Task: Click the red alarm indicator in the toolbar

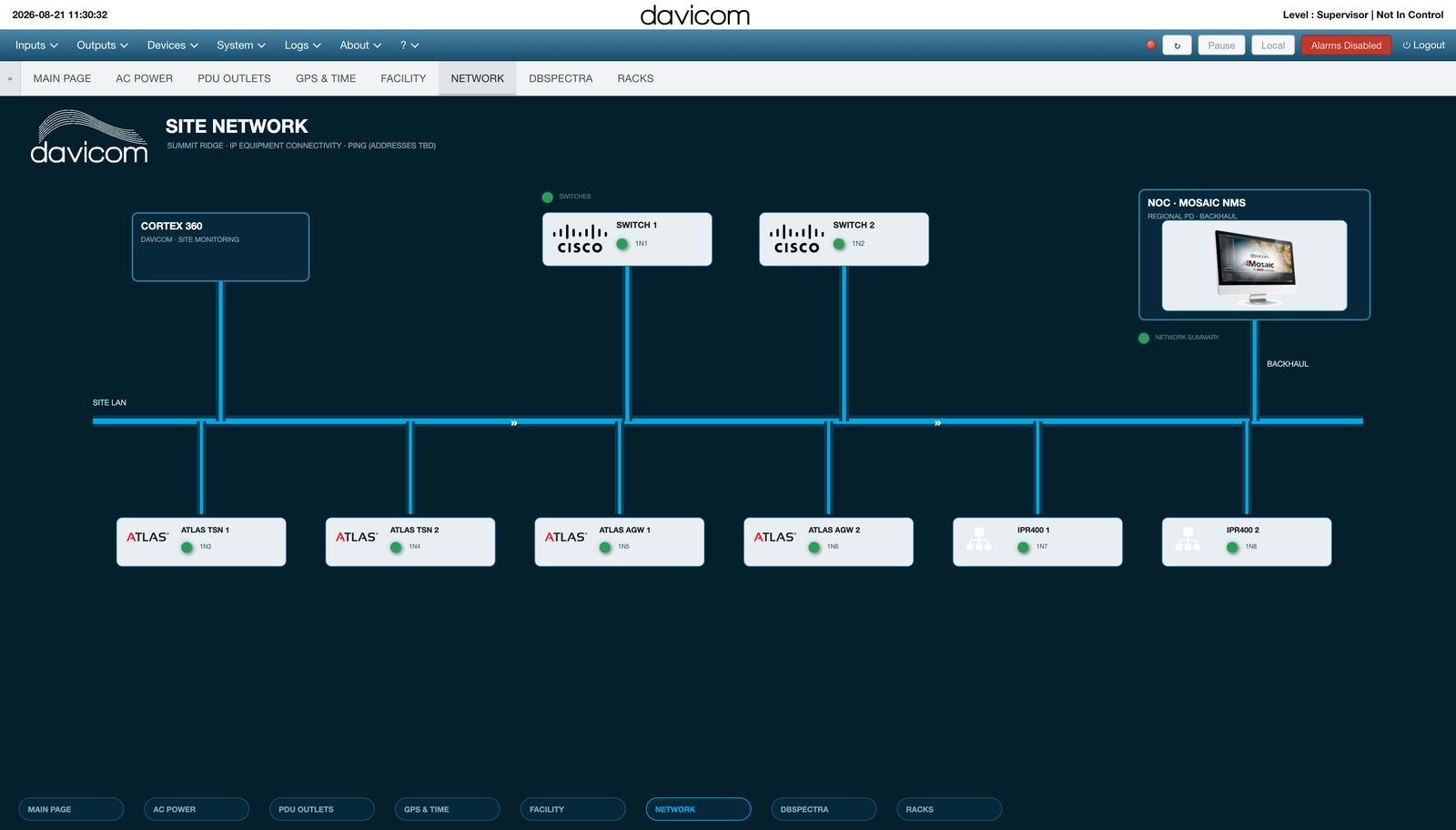Action: [1151, 45]
